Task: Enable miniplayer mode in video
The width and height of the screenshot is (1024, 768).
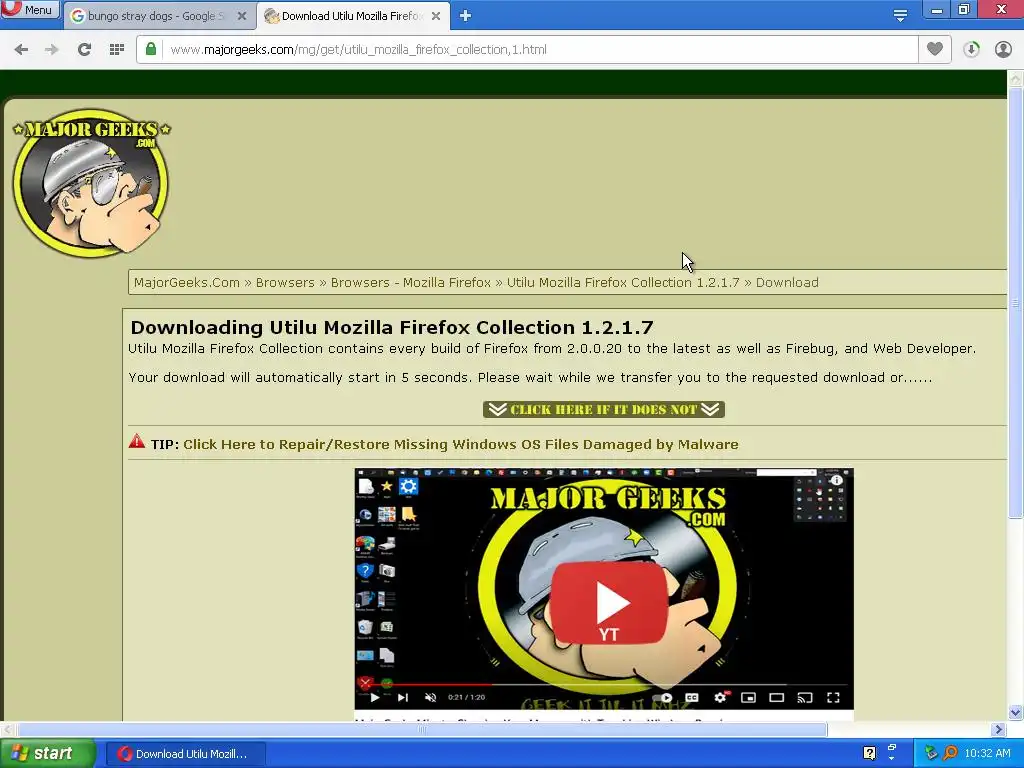Action: click(748, 697)
